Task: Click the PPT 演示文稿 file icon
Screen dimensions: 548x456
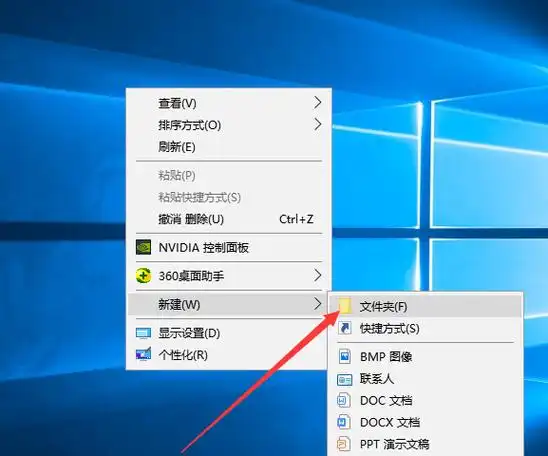Action: pyautogui.click(x=344, y=444)
